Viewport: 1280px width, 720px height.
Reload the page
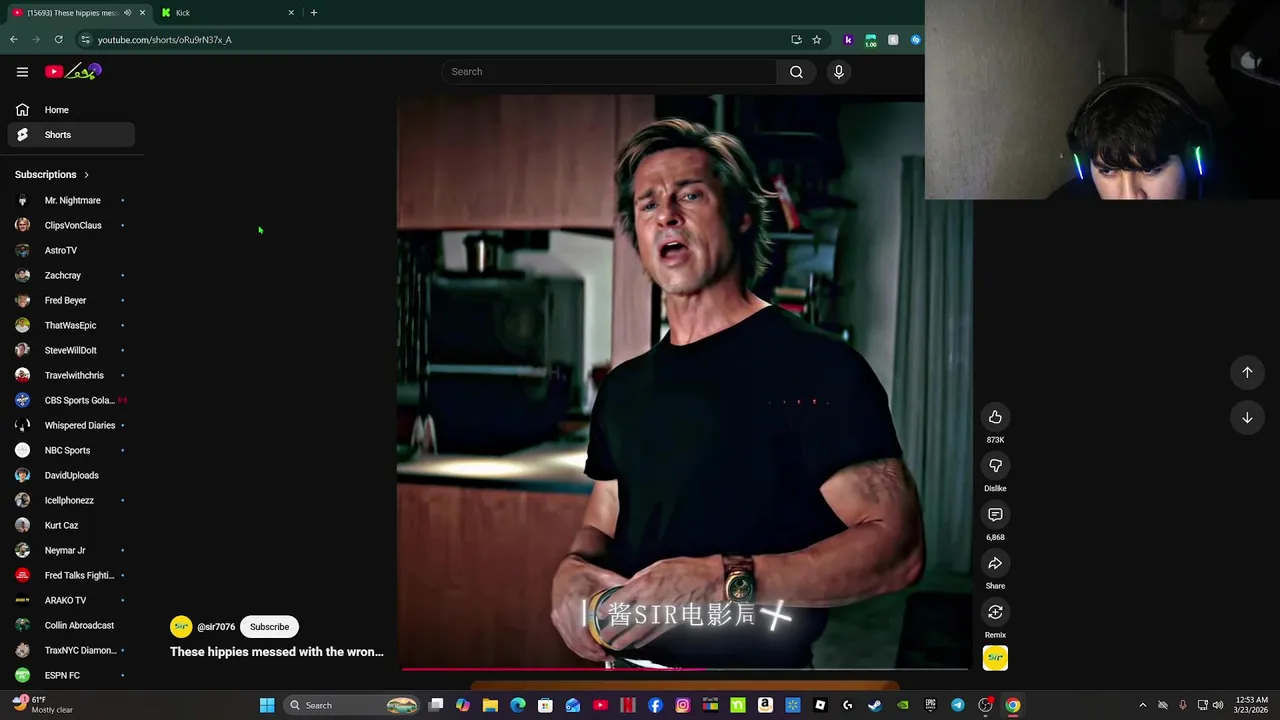click(x=59, y=40)
